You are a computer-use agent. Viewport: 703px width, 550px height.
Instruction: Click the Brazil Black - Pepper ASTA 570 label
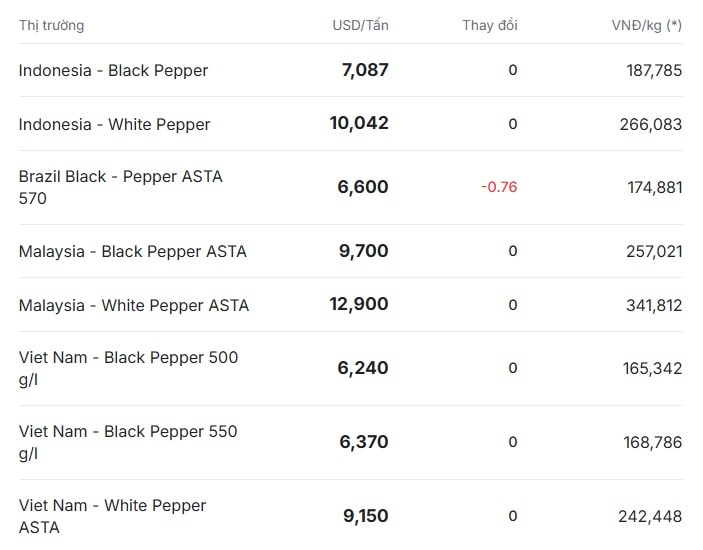[121, 187]
